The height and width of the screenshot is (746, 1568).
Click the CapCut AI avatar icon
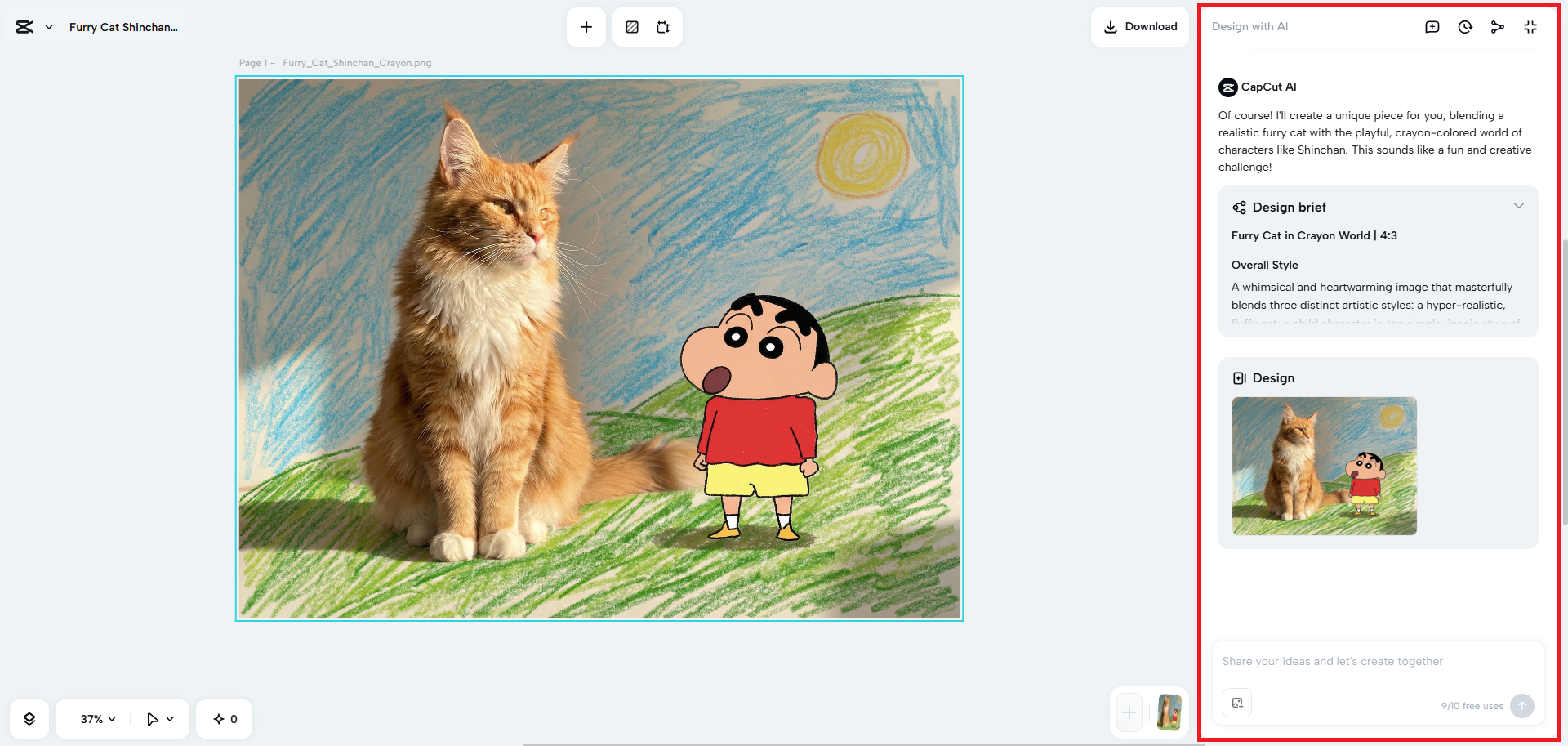point(1228,87)
